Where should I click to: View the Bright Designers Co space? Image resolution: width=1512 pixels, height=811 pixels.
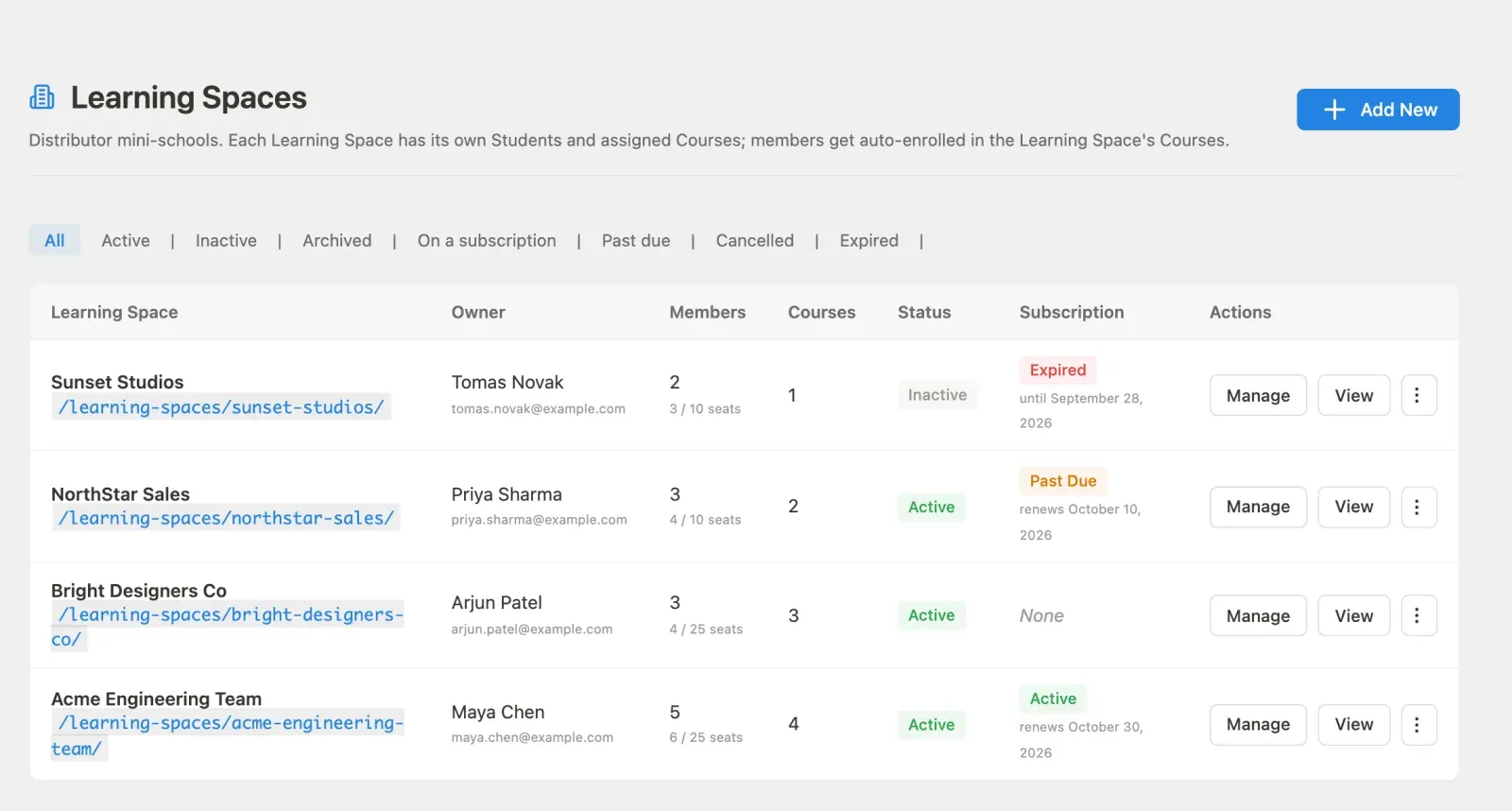tap(1354, 615)
